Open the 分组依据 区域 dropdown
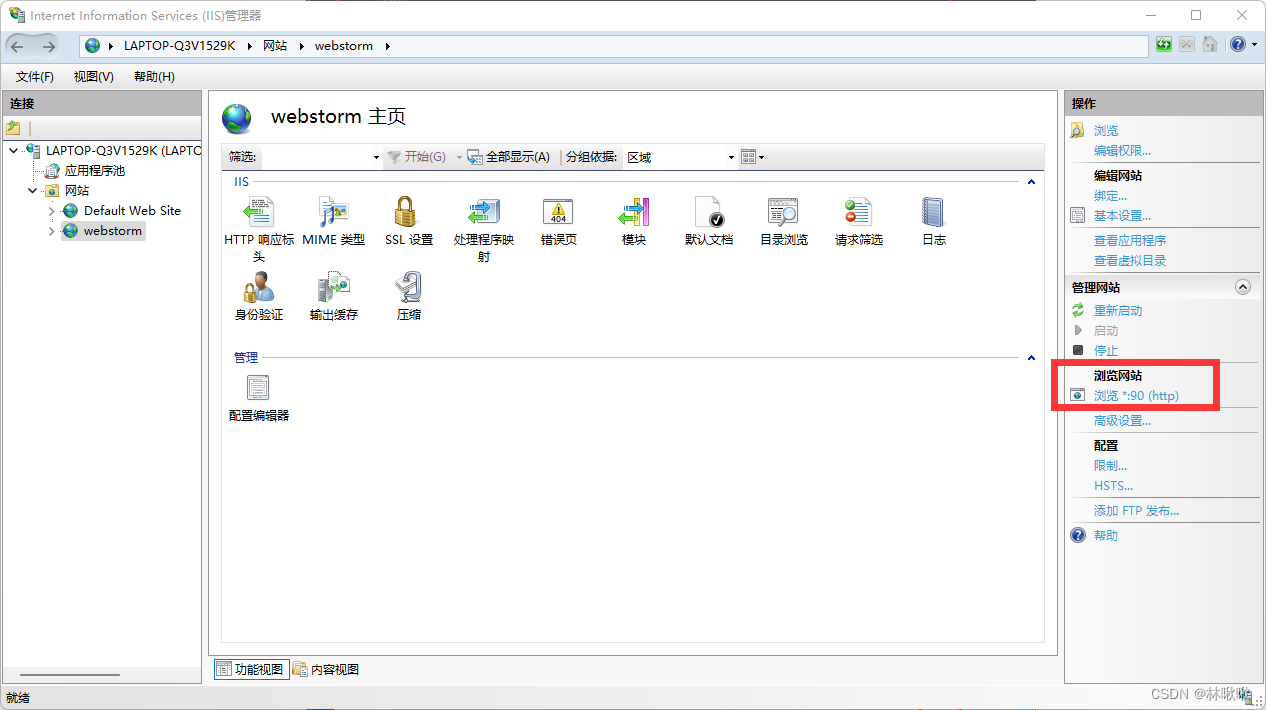Image resolution: width=1266 pixels, height=710 pixels. [731, 157]
